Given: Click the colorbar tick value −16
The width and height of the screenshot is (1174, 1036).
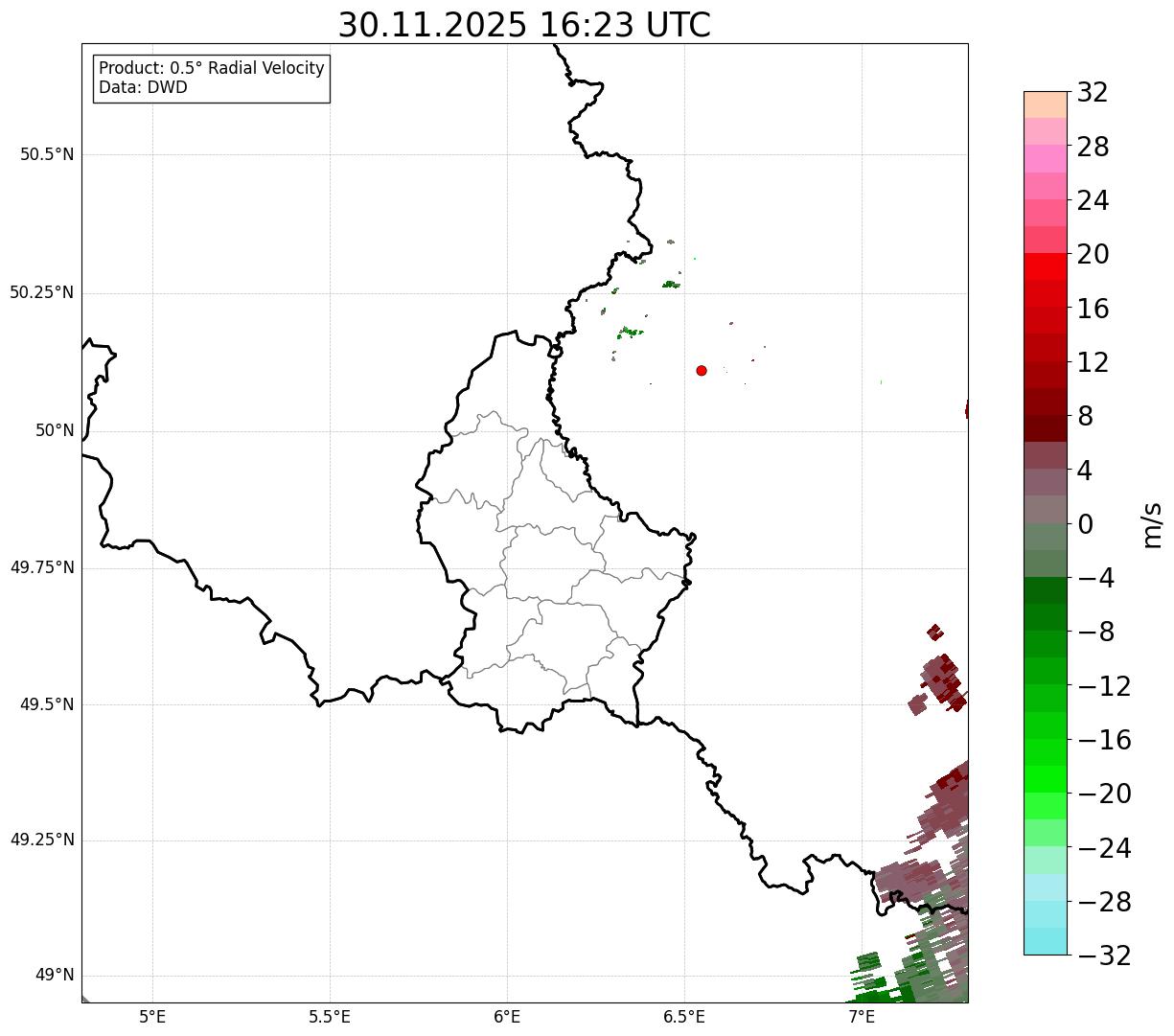Looking at the screenshot, I should click(x=1104, y=740).
